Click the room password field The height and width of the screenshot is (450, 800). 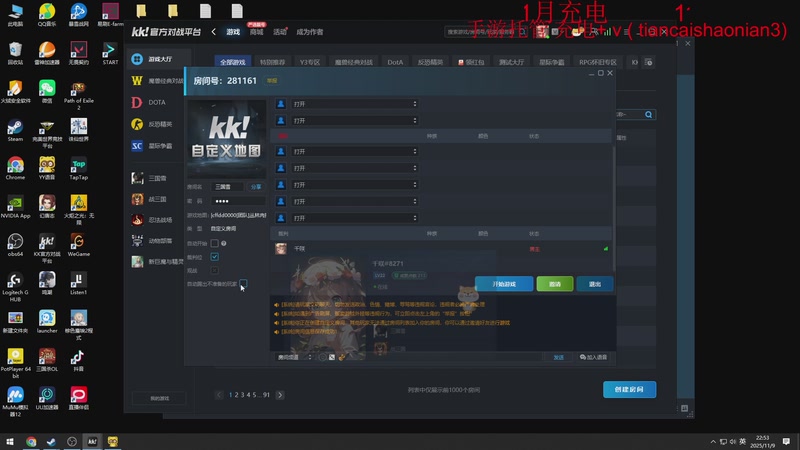click(238, 201)
